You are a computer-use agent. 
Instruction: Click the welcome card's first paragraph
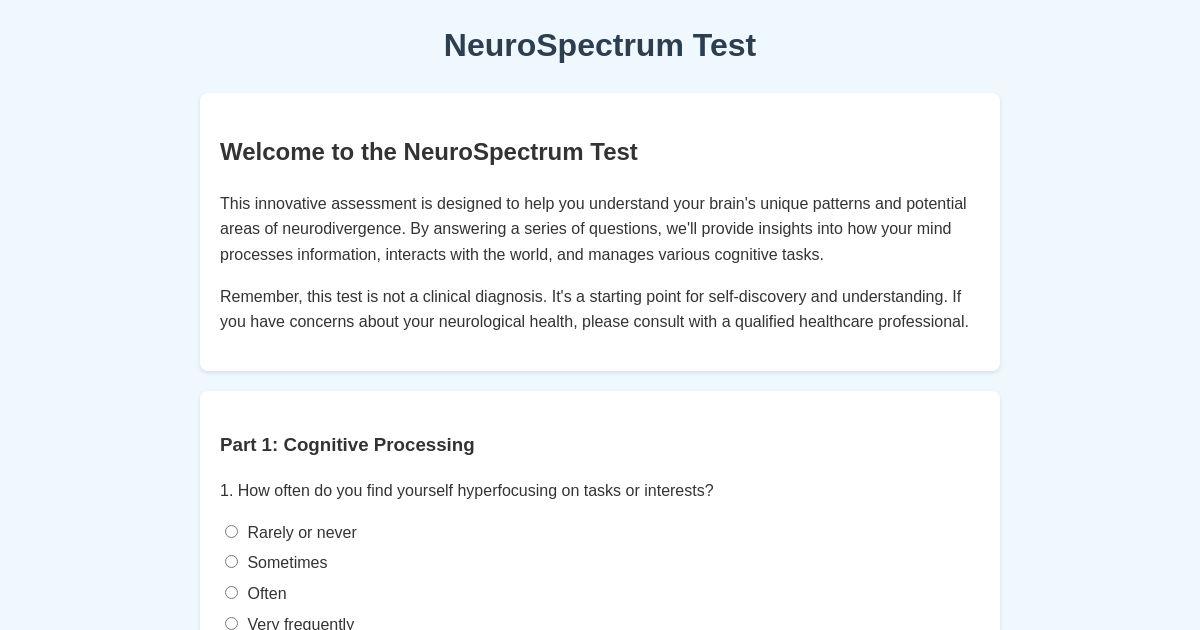pos(593,229)
